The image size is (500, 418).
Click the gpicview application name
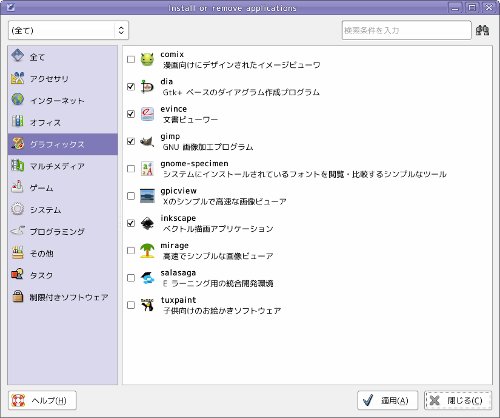click(178, 191)
